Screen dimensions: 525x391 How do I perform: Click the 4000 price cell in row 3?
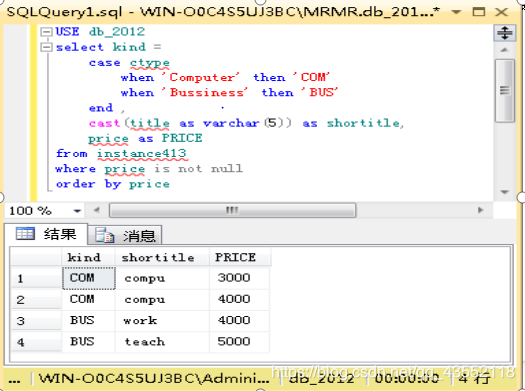point(239,321)
